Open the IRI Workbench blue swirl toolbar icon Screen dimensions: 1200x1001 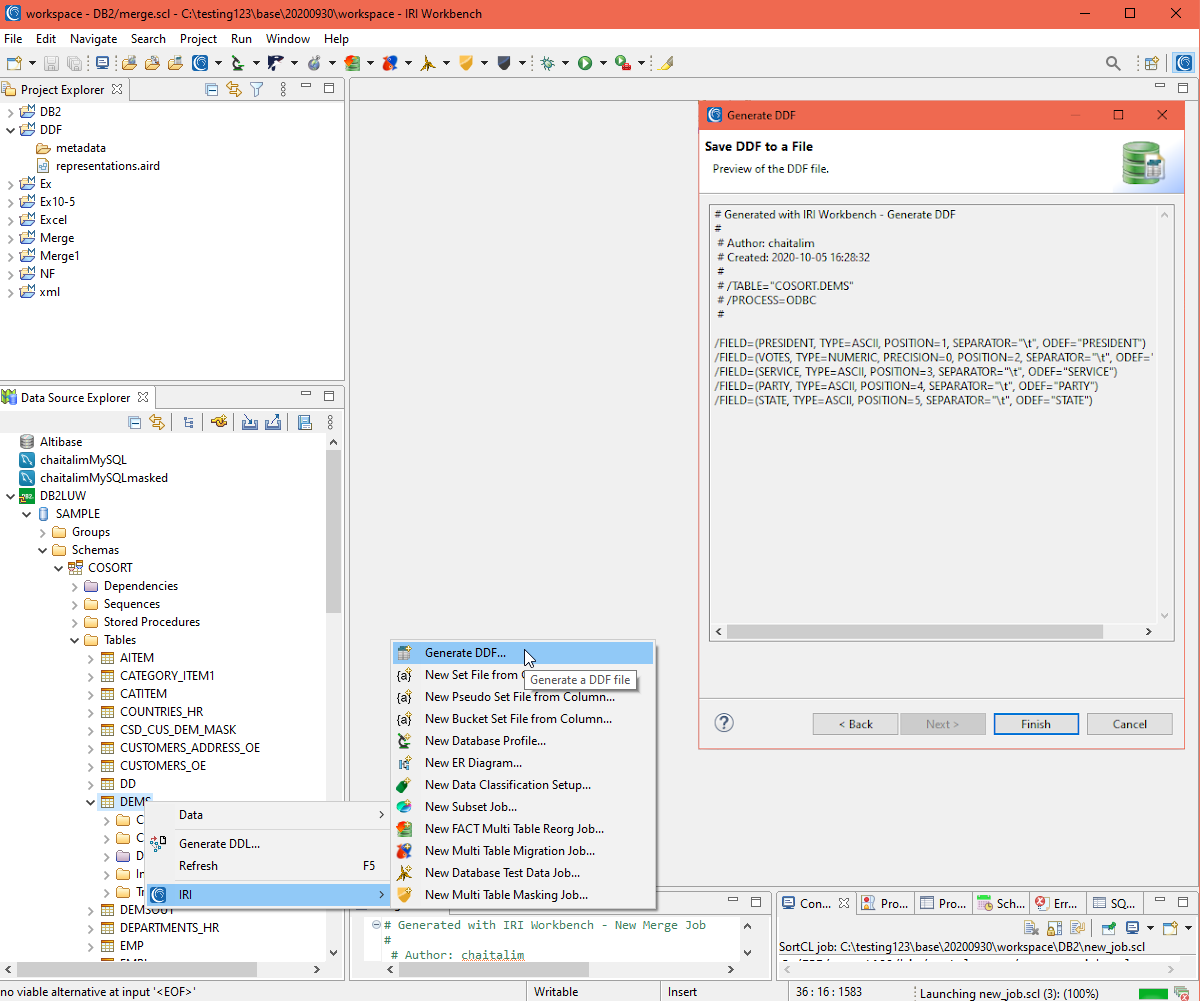tap(200, 63)
